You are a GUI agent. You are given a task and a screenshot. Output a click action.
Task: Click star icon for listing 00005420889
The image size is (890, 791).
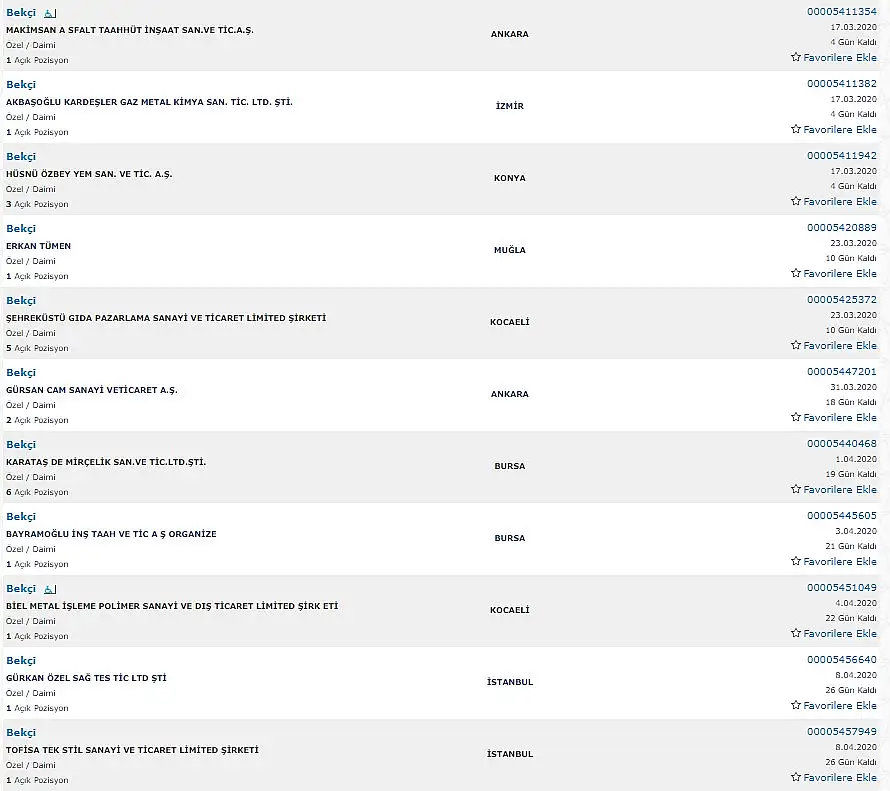click(796, 273)
